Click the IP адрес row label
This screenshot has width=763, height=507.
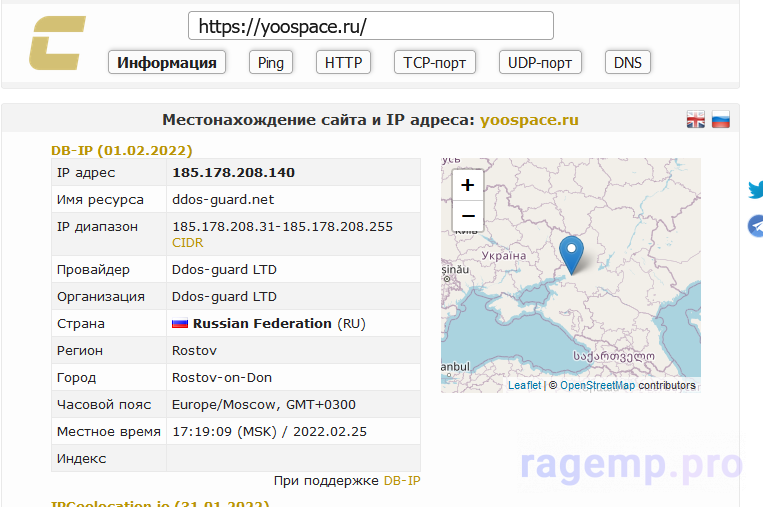coord(86,173)
